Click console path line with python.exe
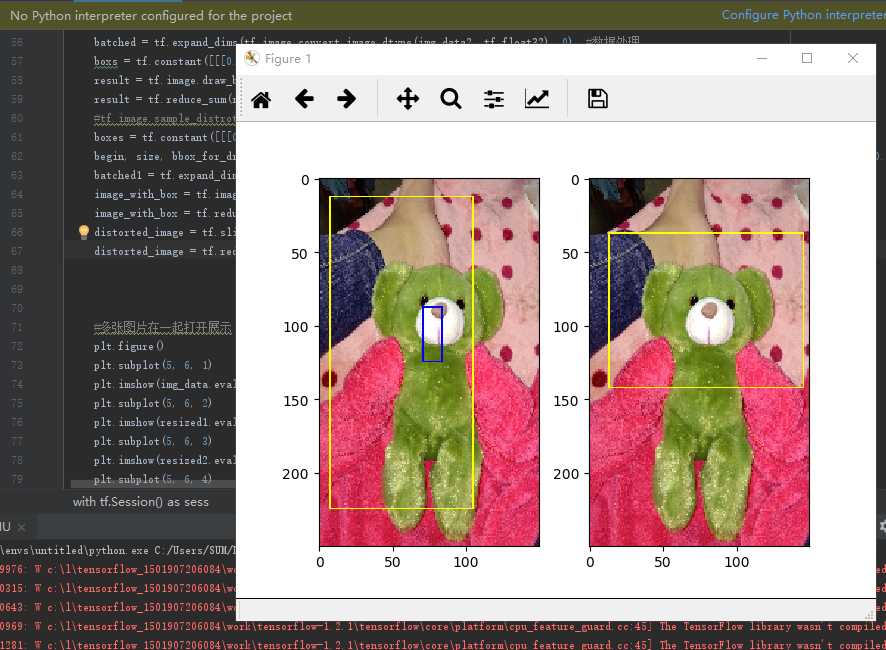Viewport: 886px width, 650px height. (118, 550)
